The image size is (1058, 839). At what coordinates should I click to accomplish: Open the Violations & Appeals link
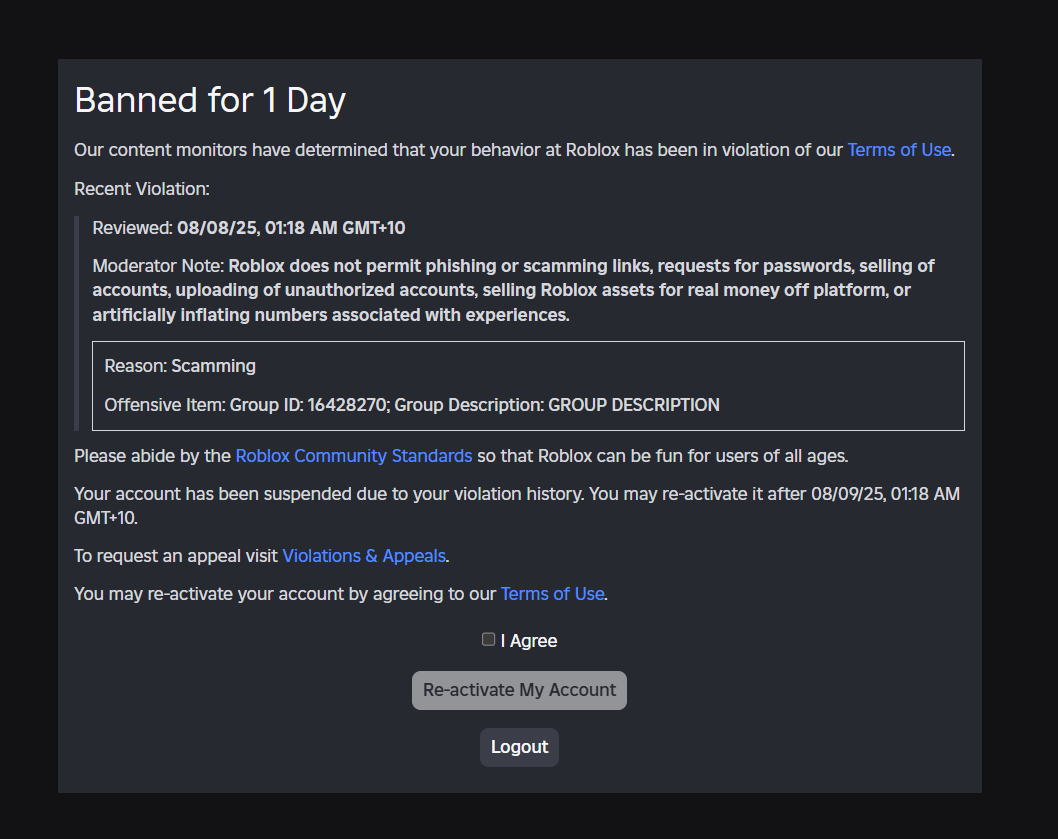pos(364,556)
